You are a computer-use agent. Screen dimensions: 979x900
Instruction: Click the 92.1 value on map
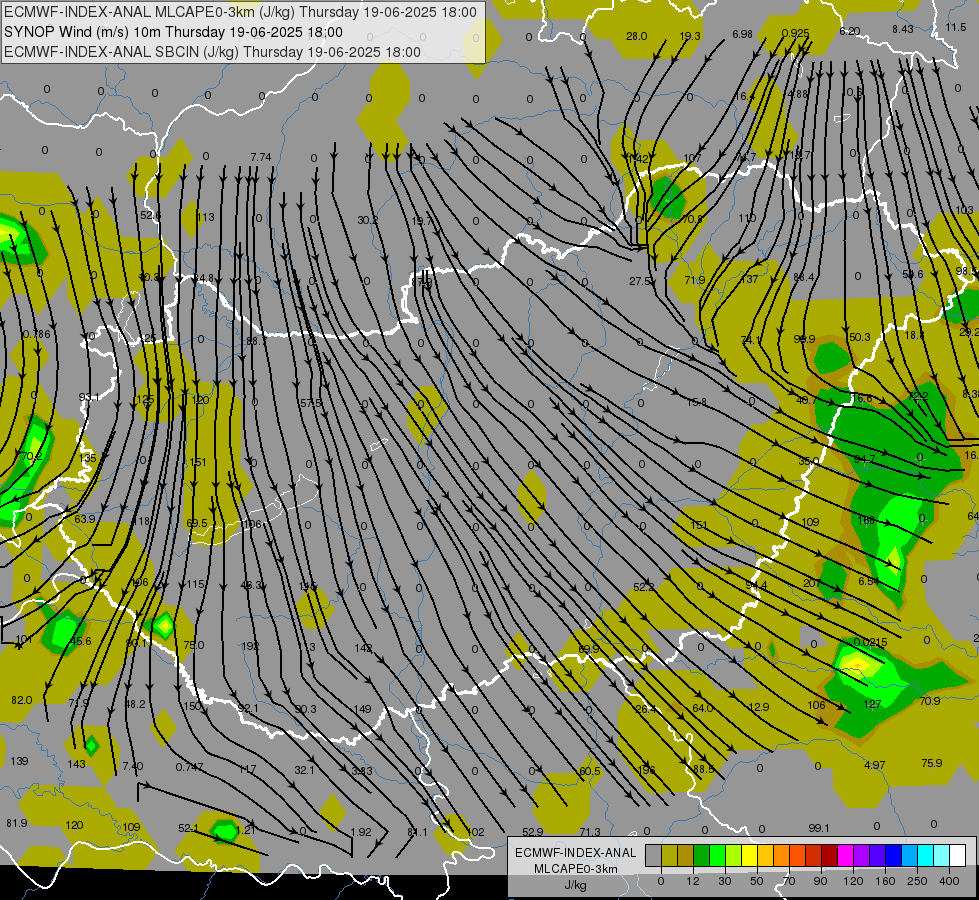point(248,709)
